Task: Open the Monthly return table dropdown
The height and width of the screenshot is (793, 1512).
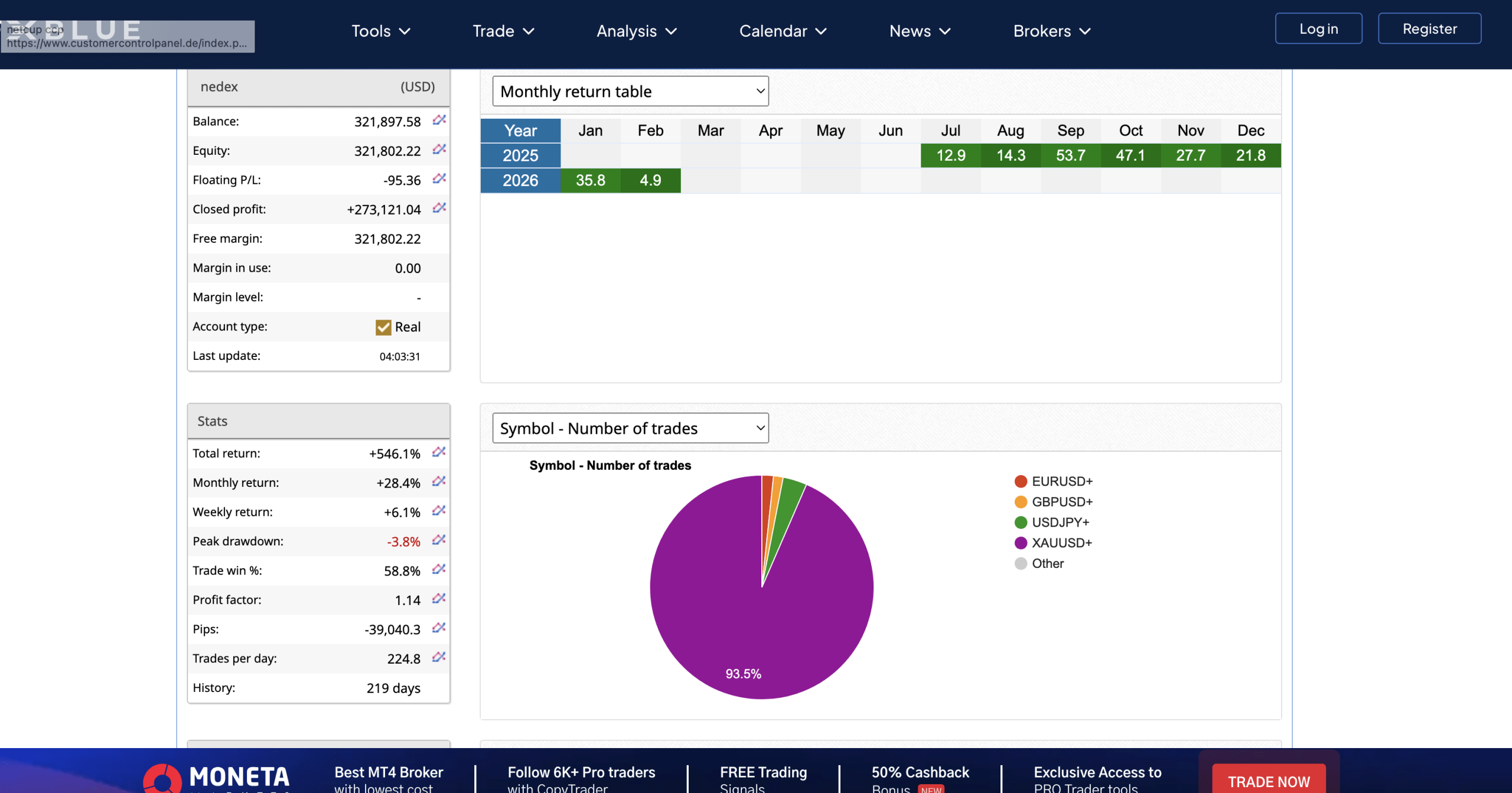Action: pos(630,92)
